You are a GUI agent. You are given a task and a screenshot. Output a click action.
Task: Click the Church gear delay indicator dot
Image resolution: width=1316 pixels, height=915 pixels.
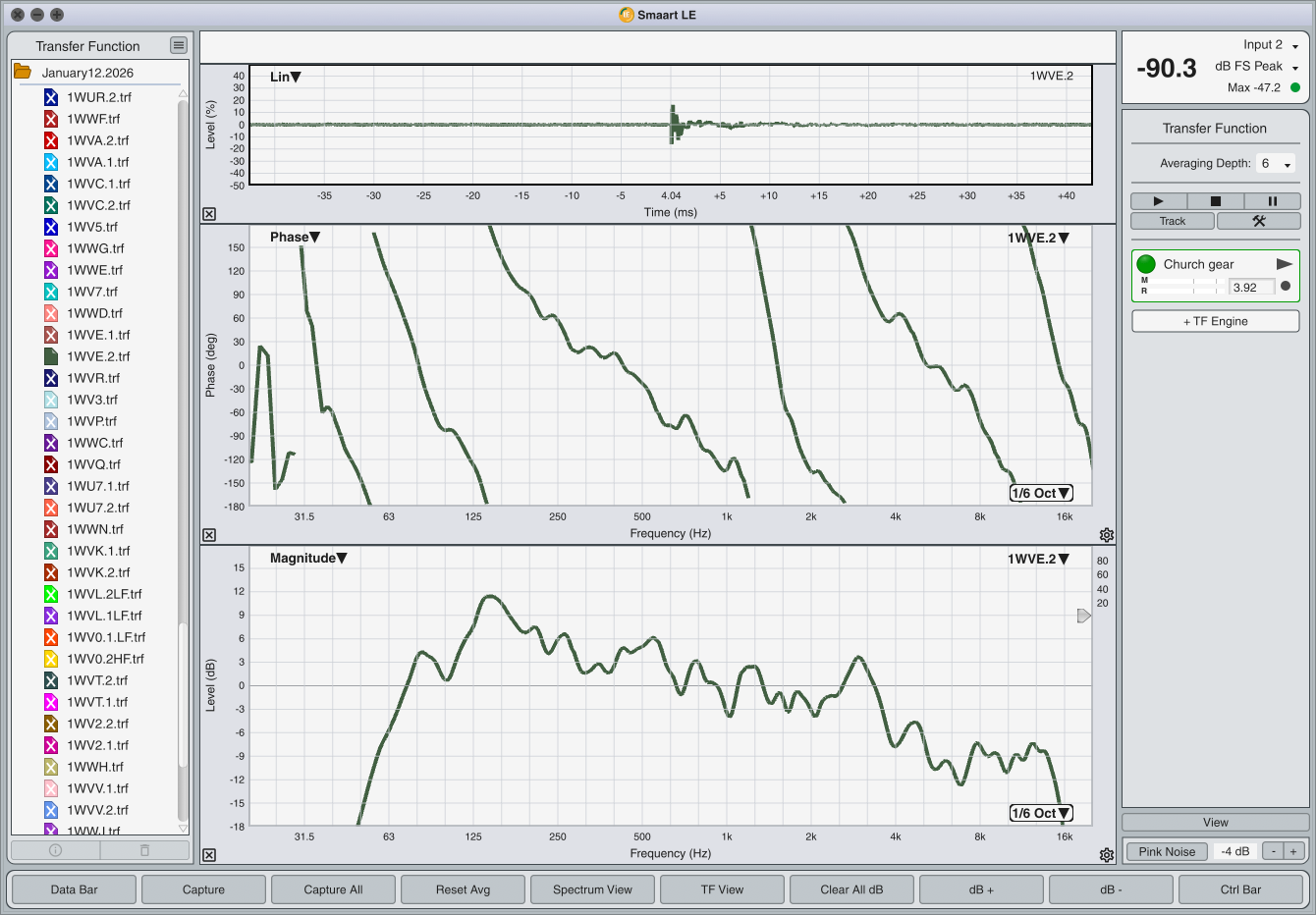point(1286,287)
